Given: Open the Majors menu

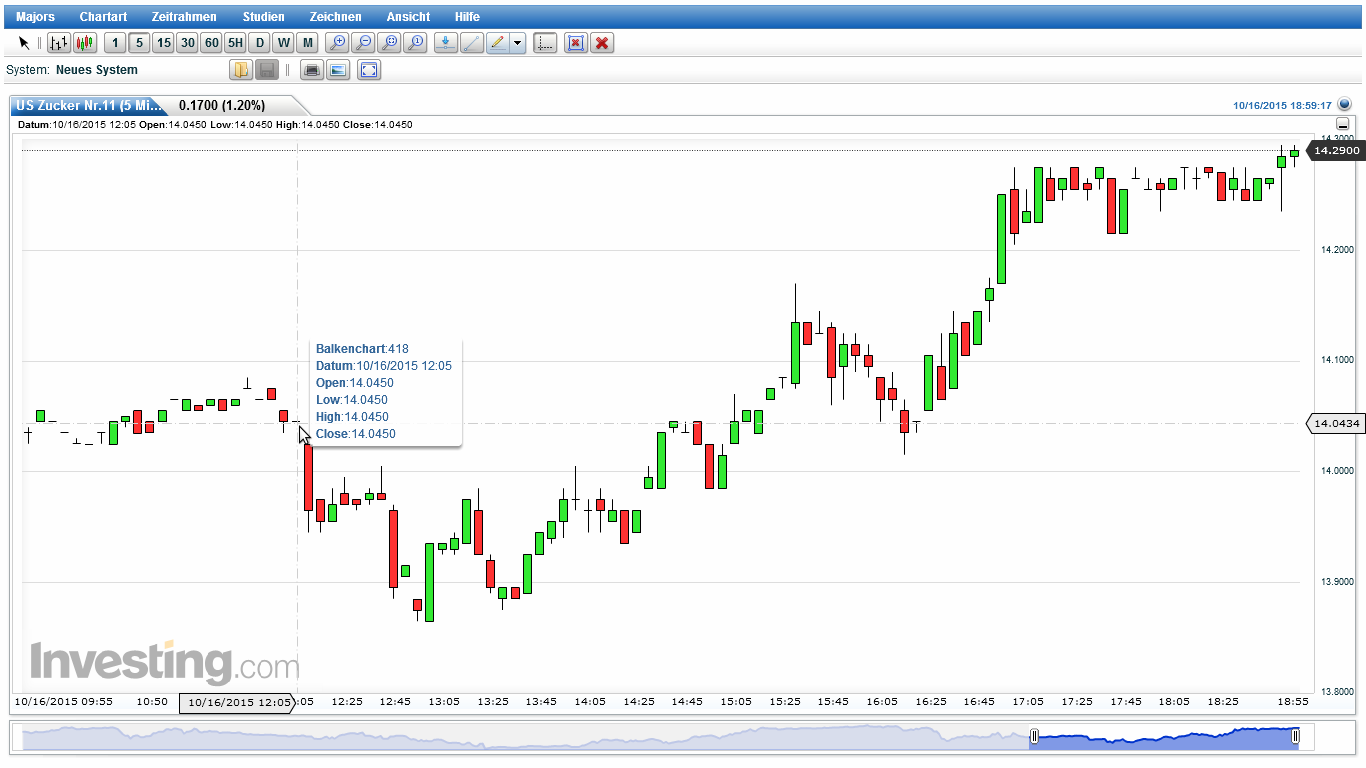Looking at the screenshot, I should click(x=36, y=17).
